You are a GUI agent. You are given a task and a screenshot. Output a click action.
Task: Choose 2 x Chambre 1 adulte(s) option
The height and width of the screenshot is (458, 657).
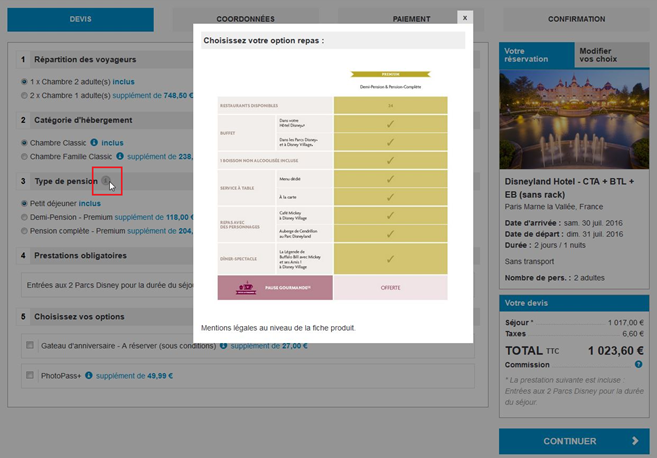click(24, 95)
